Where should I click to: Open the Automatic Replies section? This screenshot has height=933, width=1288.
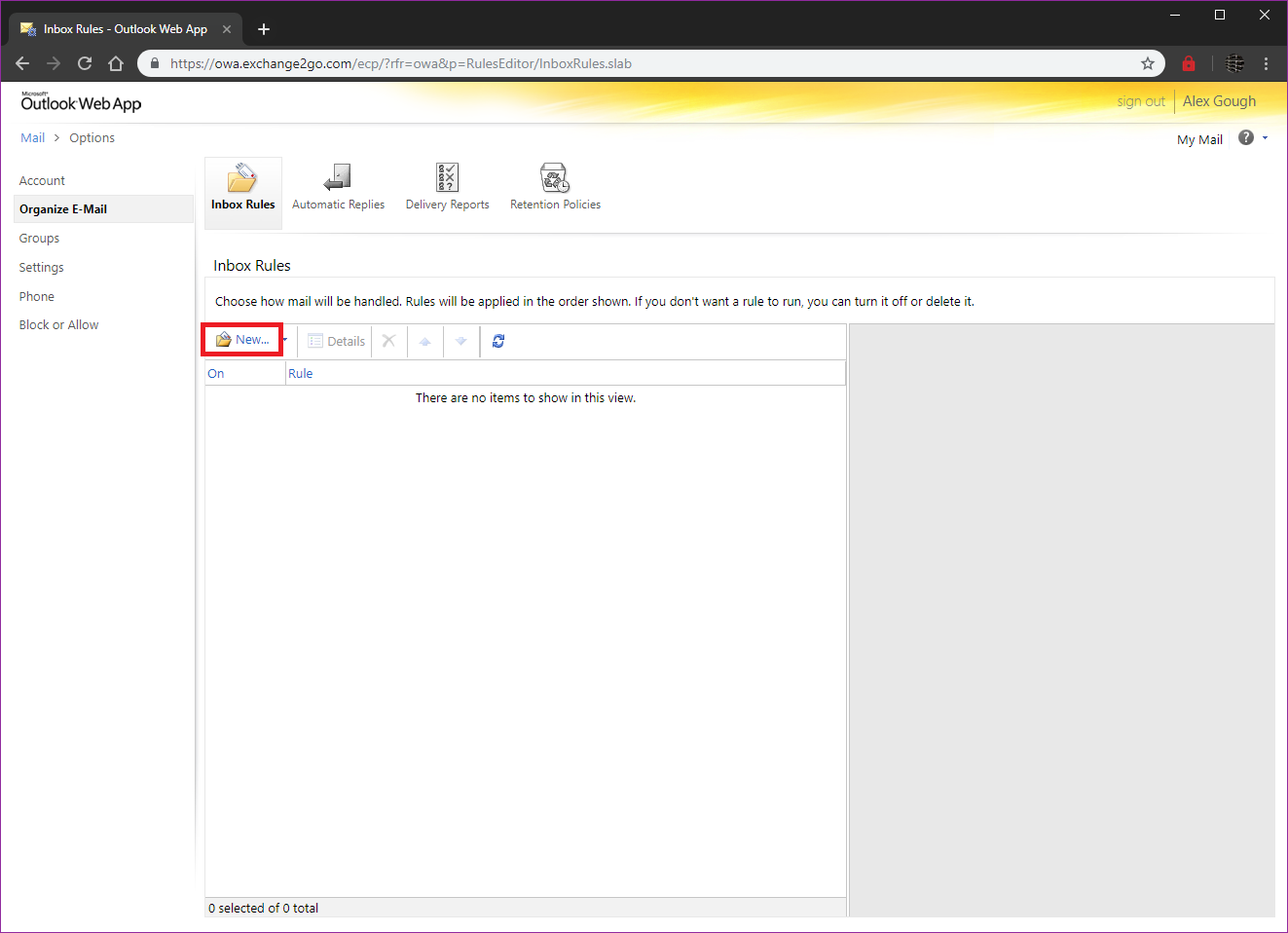coord(338,187)
